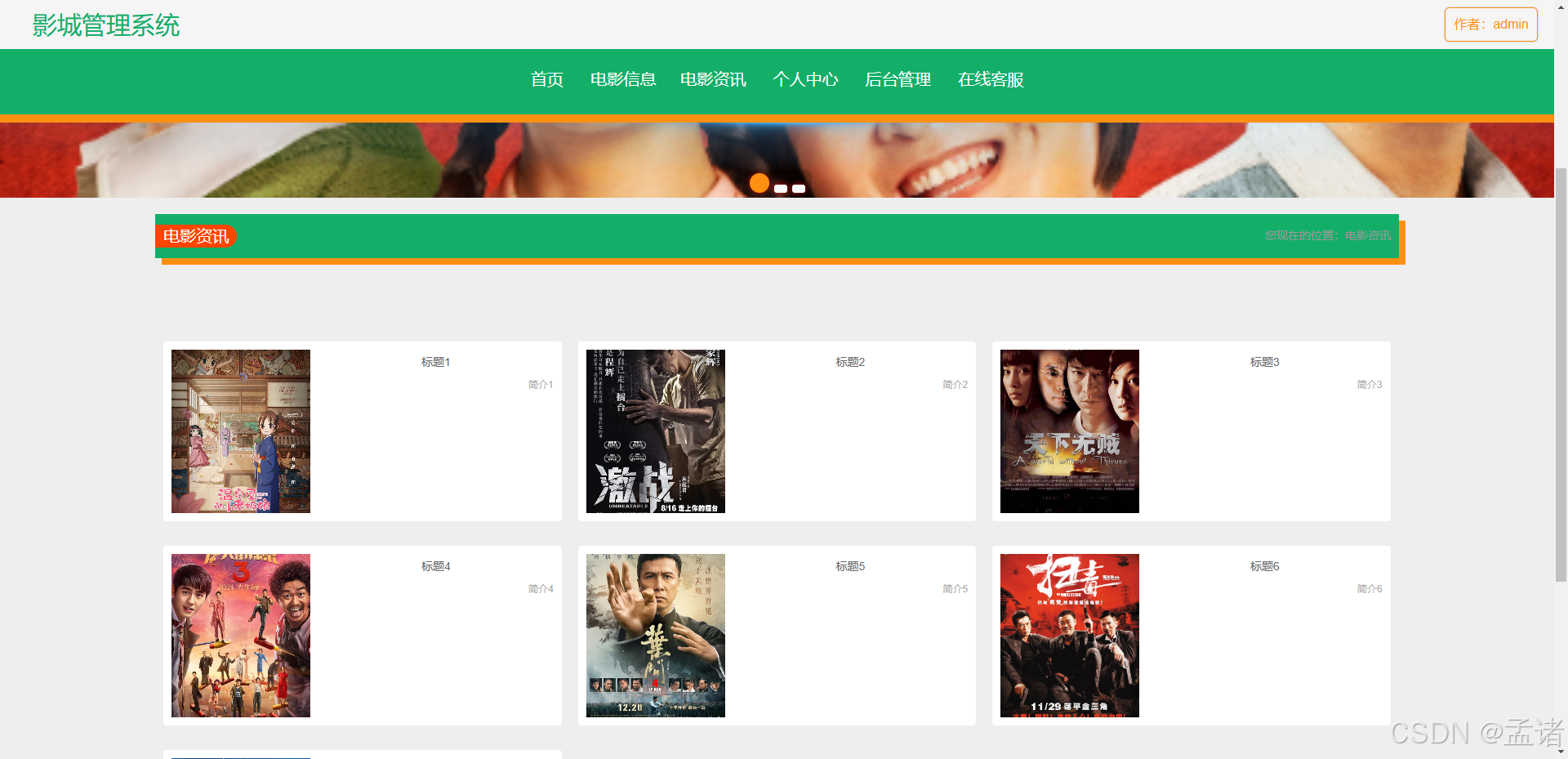Open the 激战 poster thumbnail
1568x759 pixels.
pos(656,431)
